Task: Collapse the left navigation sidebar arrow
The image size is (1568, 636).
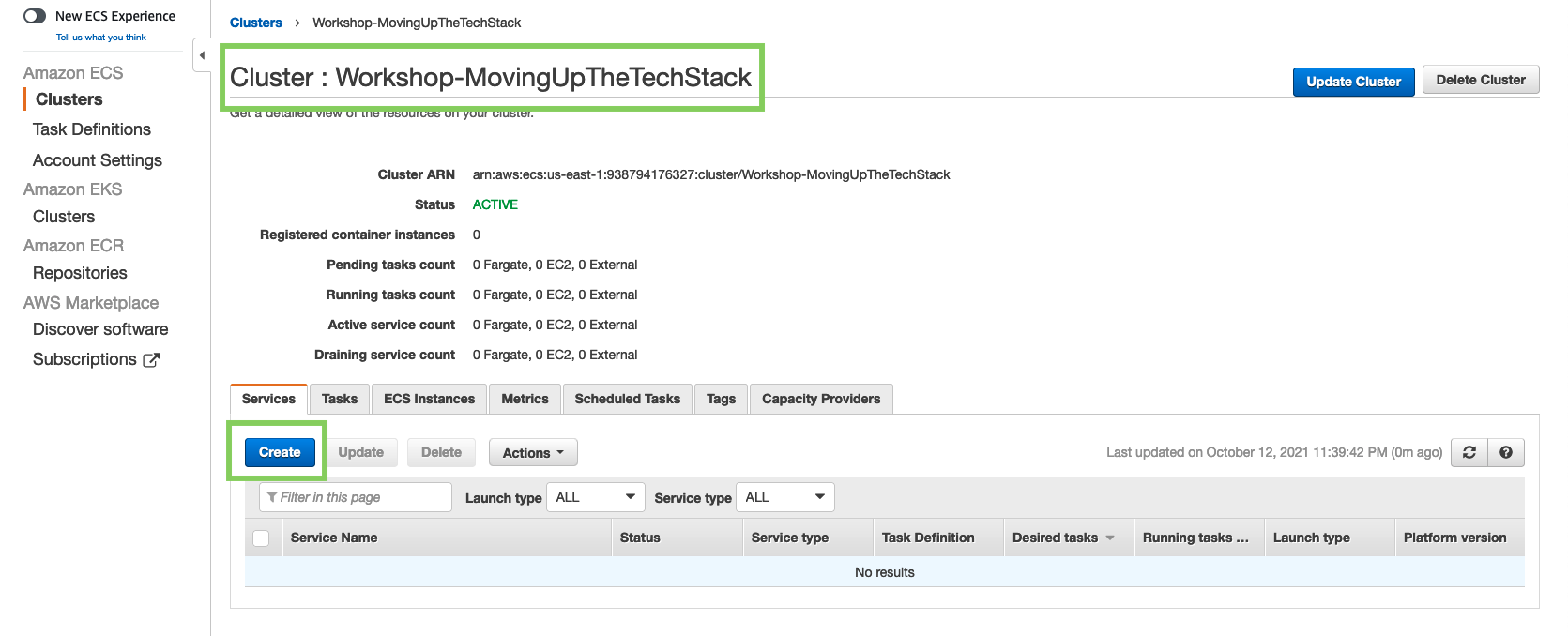Action: pyautogui.click(x=202, y=55)
